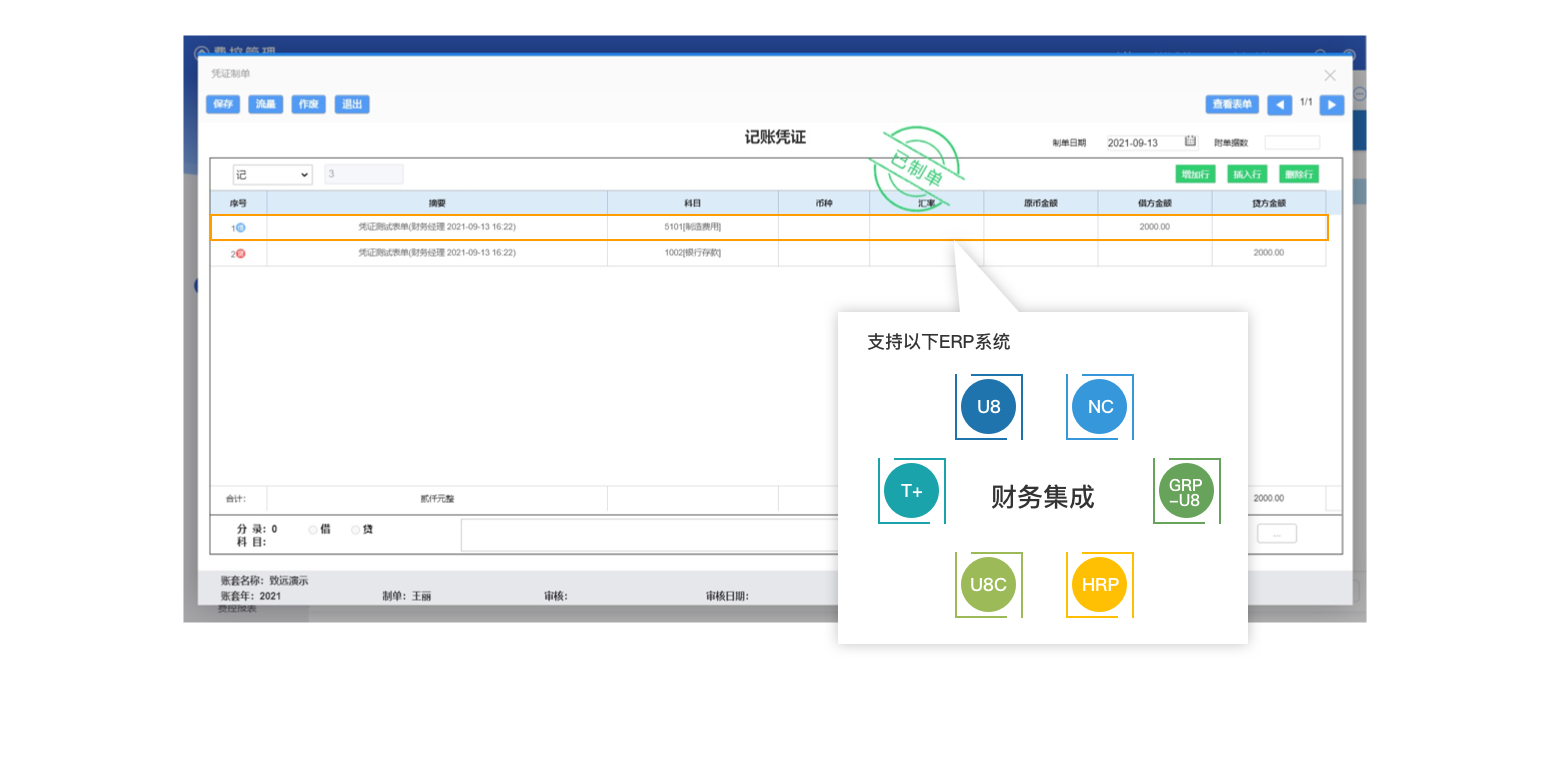Click the 附单据数 input field
1550x773 pixels.
coord(1292,143)
